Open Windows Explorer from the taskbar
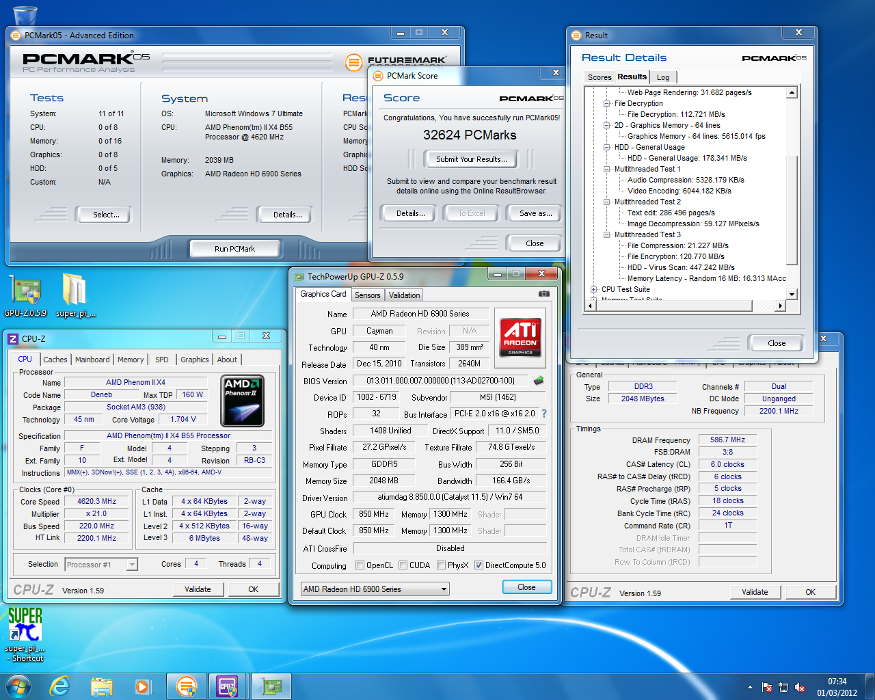 (x=101, y=686)
